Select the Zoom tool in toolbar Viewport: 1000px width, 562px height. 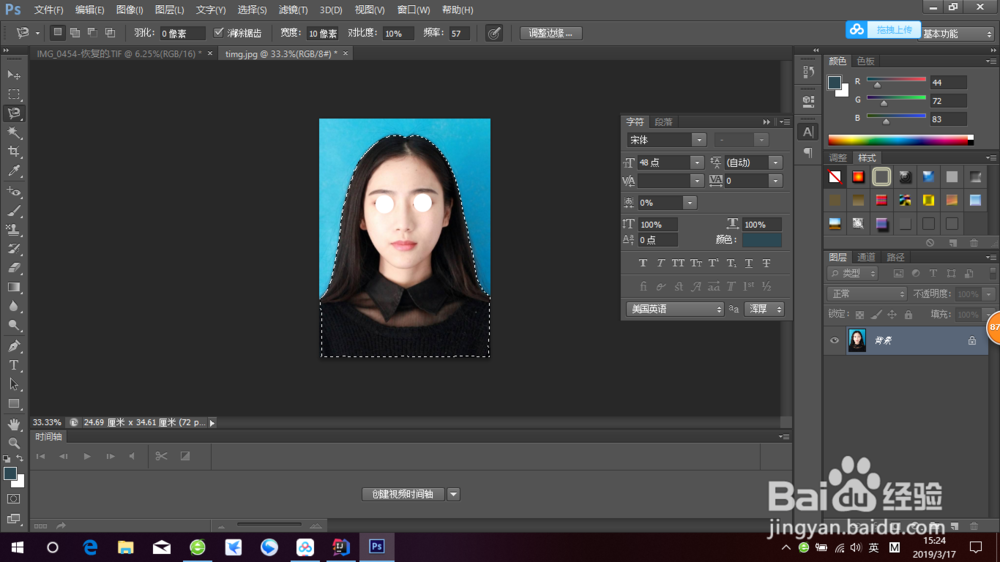[14, 443]
